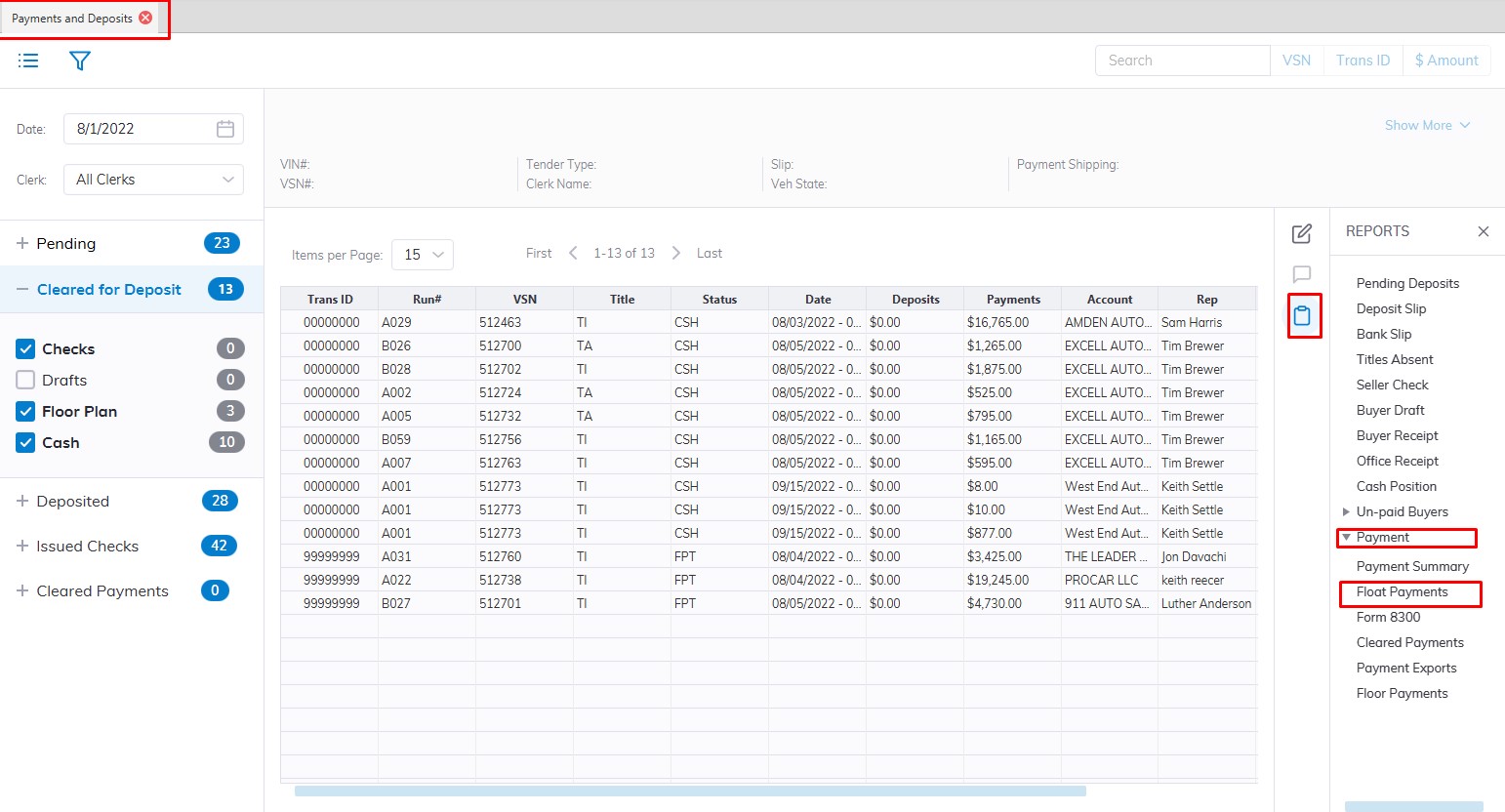Click the list menu icon

click(29, 61)
